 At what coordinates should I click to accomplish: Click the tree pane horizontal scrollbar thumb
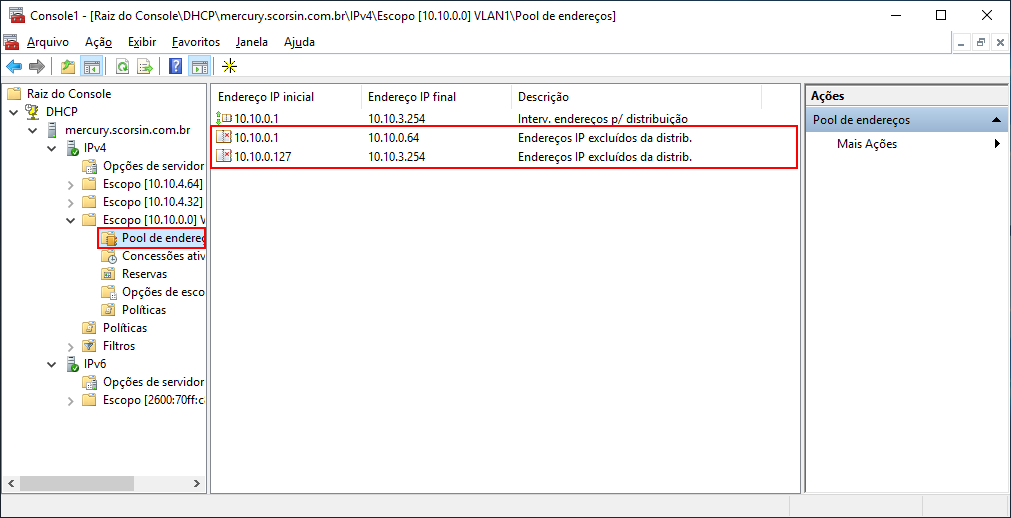point(76,483)
